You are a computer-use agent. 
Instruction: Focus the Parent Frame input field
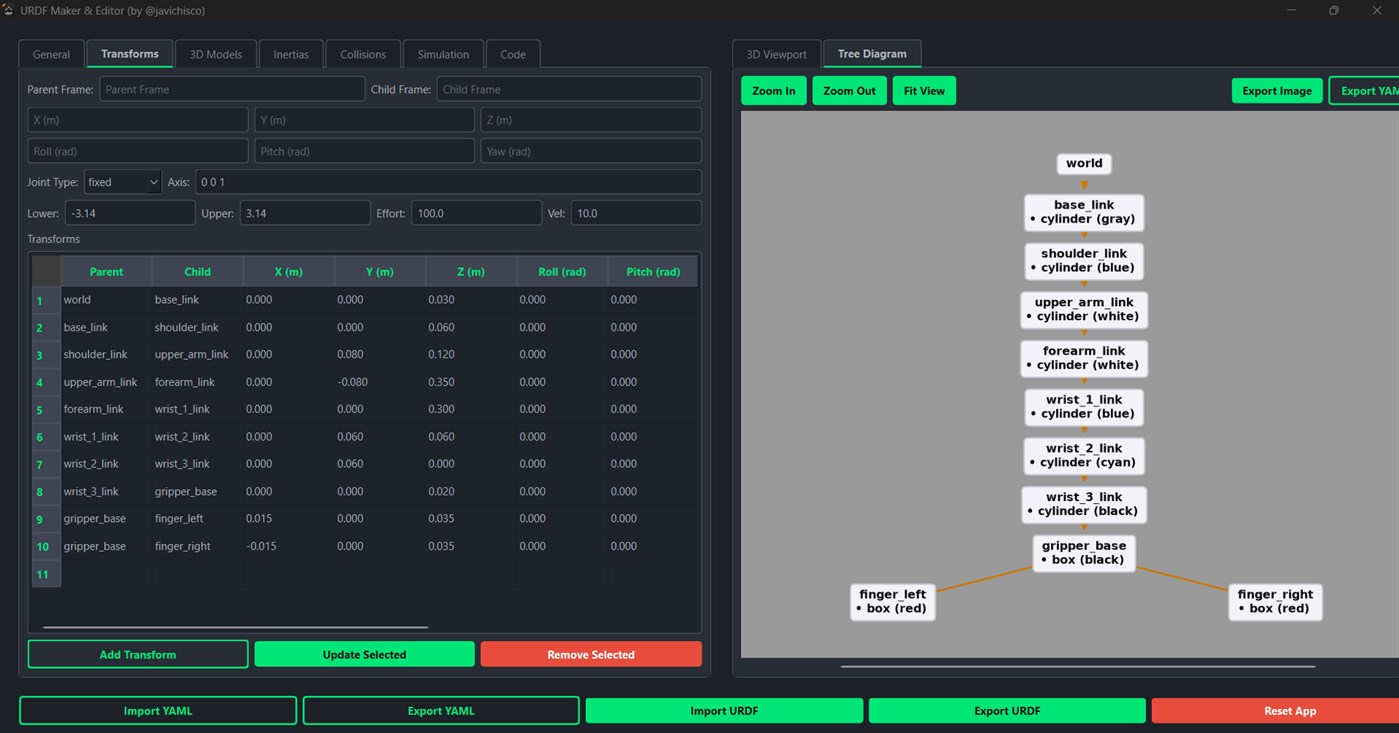point(232,89)
